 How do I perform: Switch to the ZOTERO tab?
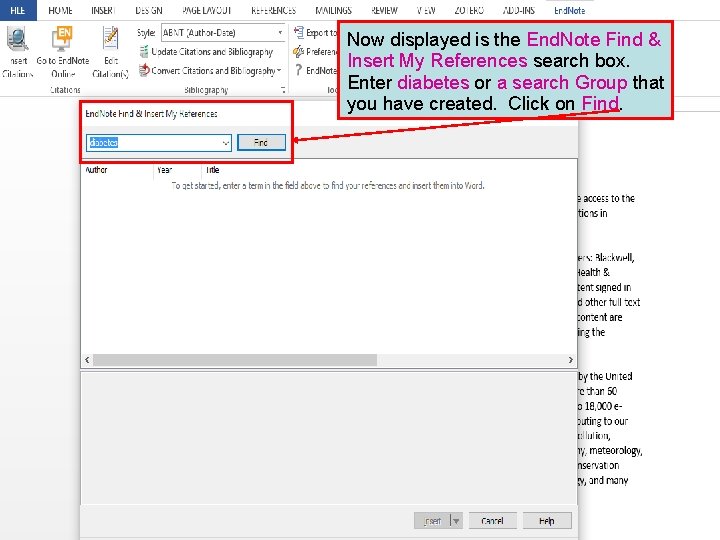pyautogui.click(x=469, y=10)
